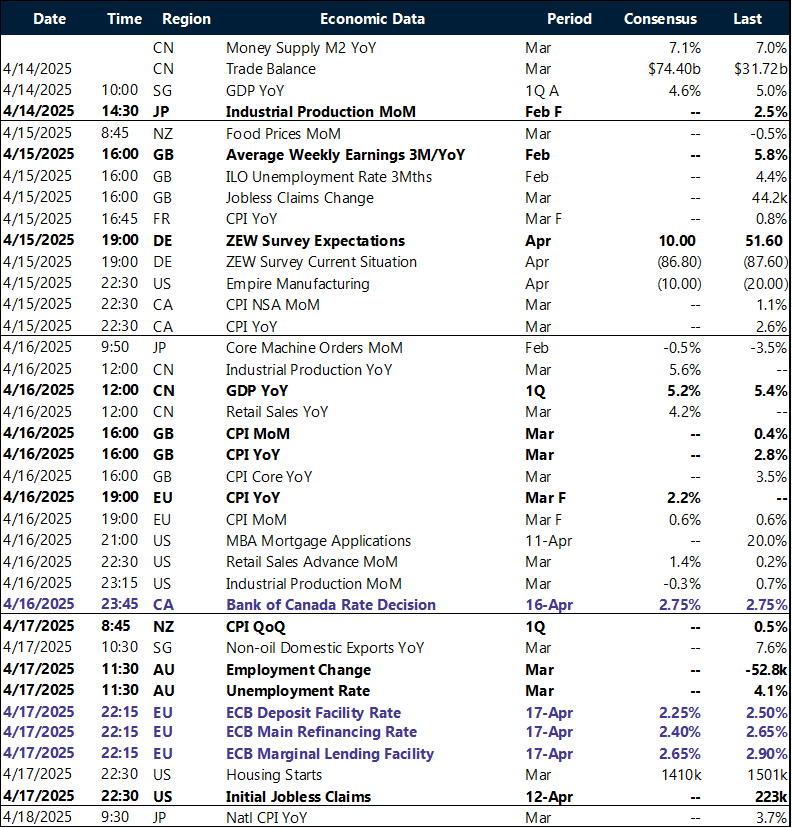792x828 pixels.
Task: Select the bold GDP YoY row for CN
Action: click(257, 391)
